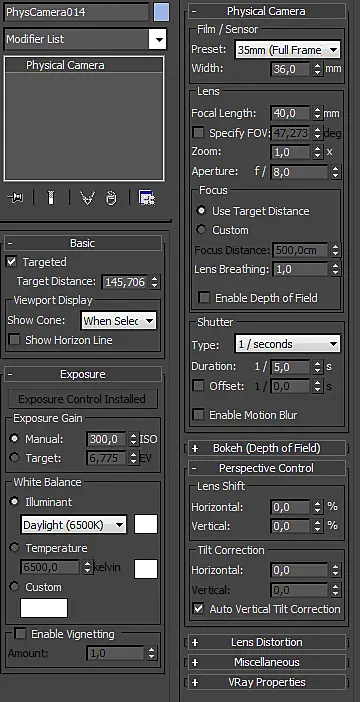Image resolution: width=360 pixels, height=702 pixels.
Task: Open the Film/Sensor Preset dropdown
Action: click(x=287, y=50)
